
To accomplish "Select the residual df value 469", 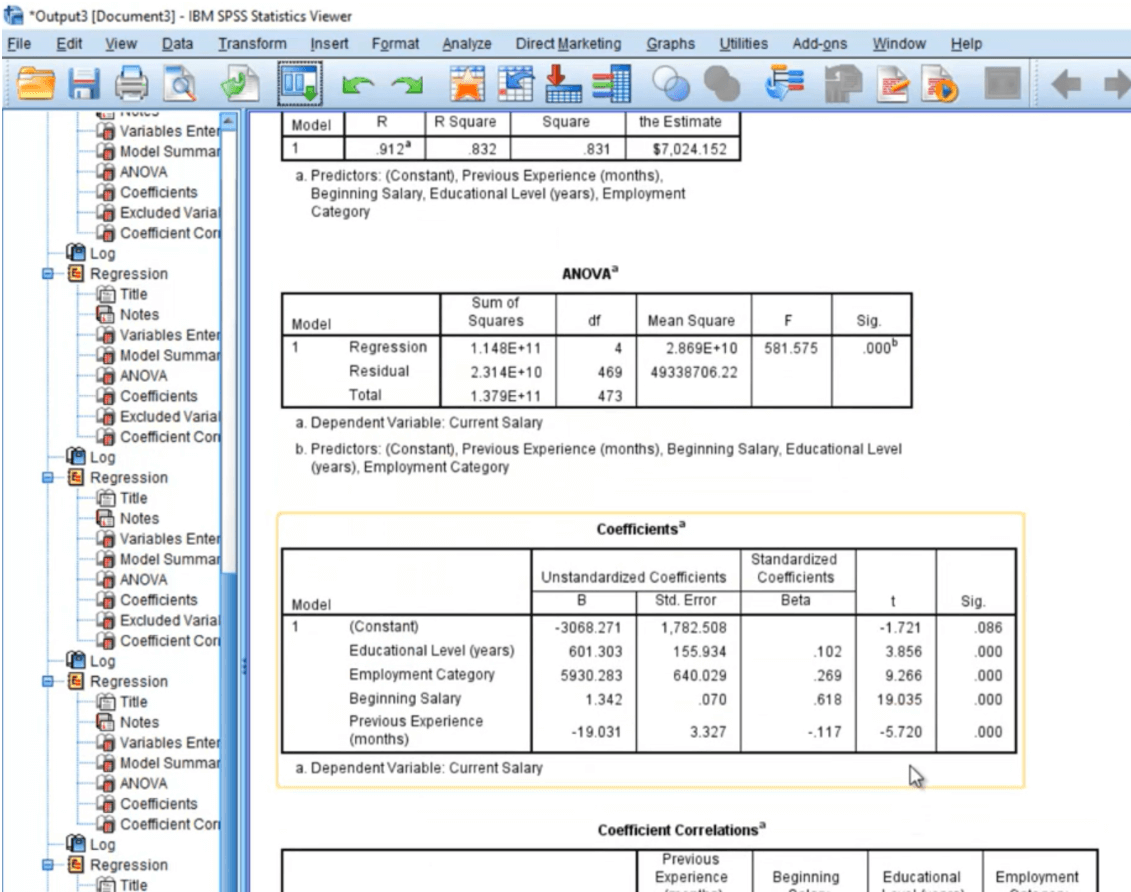I will coord(597,372).
